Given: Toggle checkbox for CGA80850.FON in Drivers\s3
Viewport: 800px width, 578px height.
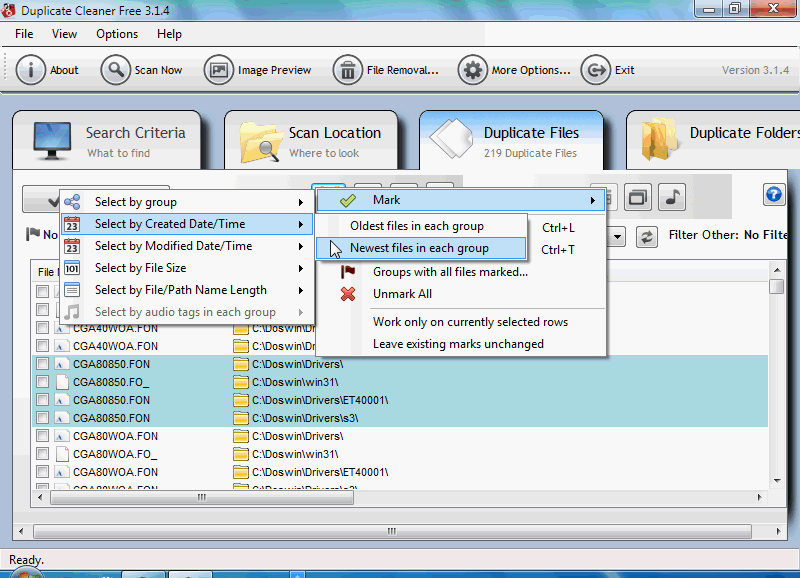Looking at the screenshot, I should coord(42,418).
